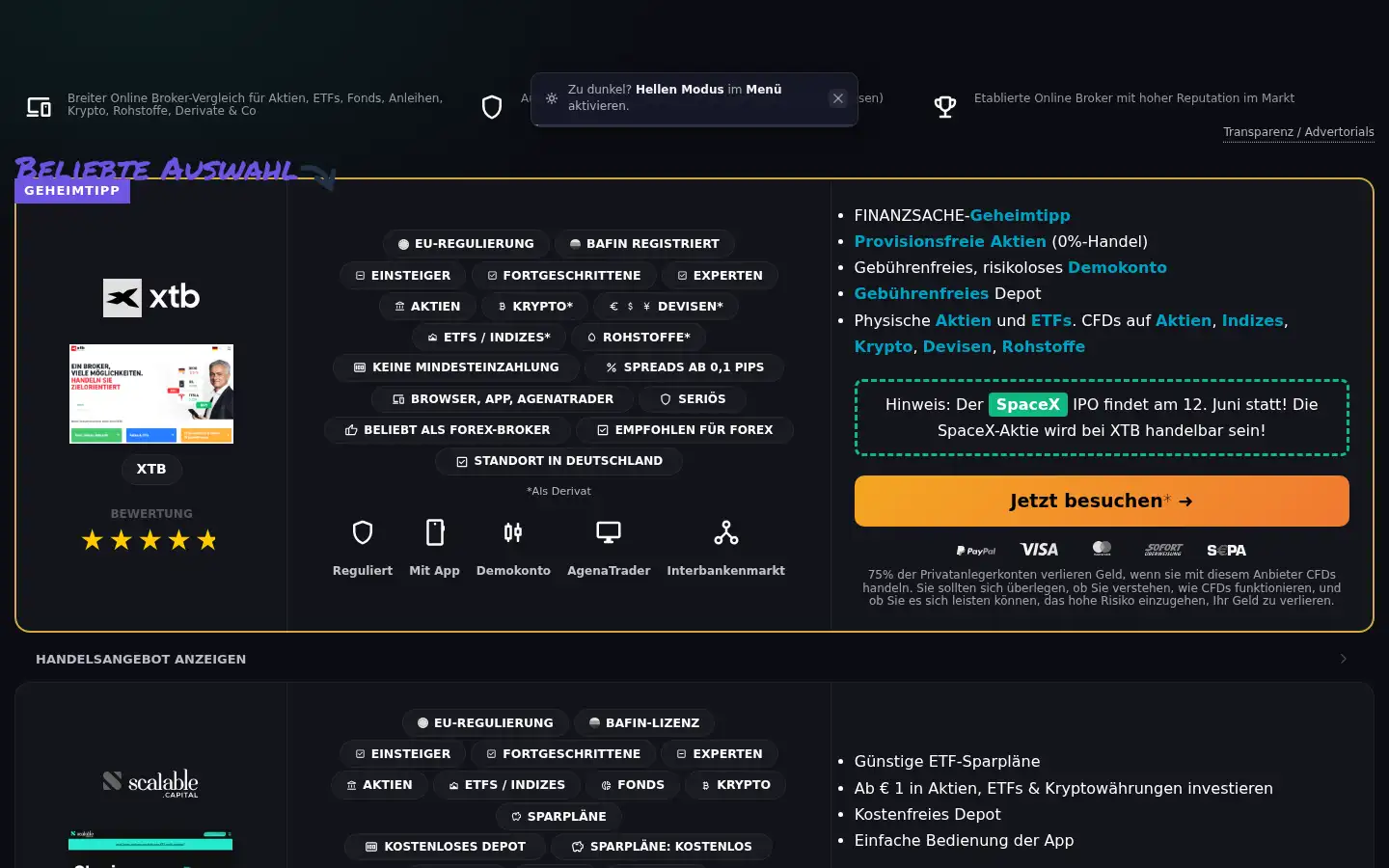The width and height of the screenshot is (1389, 868).
Task: Open the Krypto link in the bullet list
Action: [884, 347]
